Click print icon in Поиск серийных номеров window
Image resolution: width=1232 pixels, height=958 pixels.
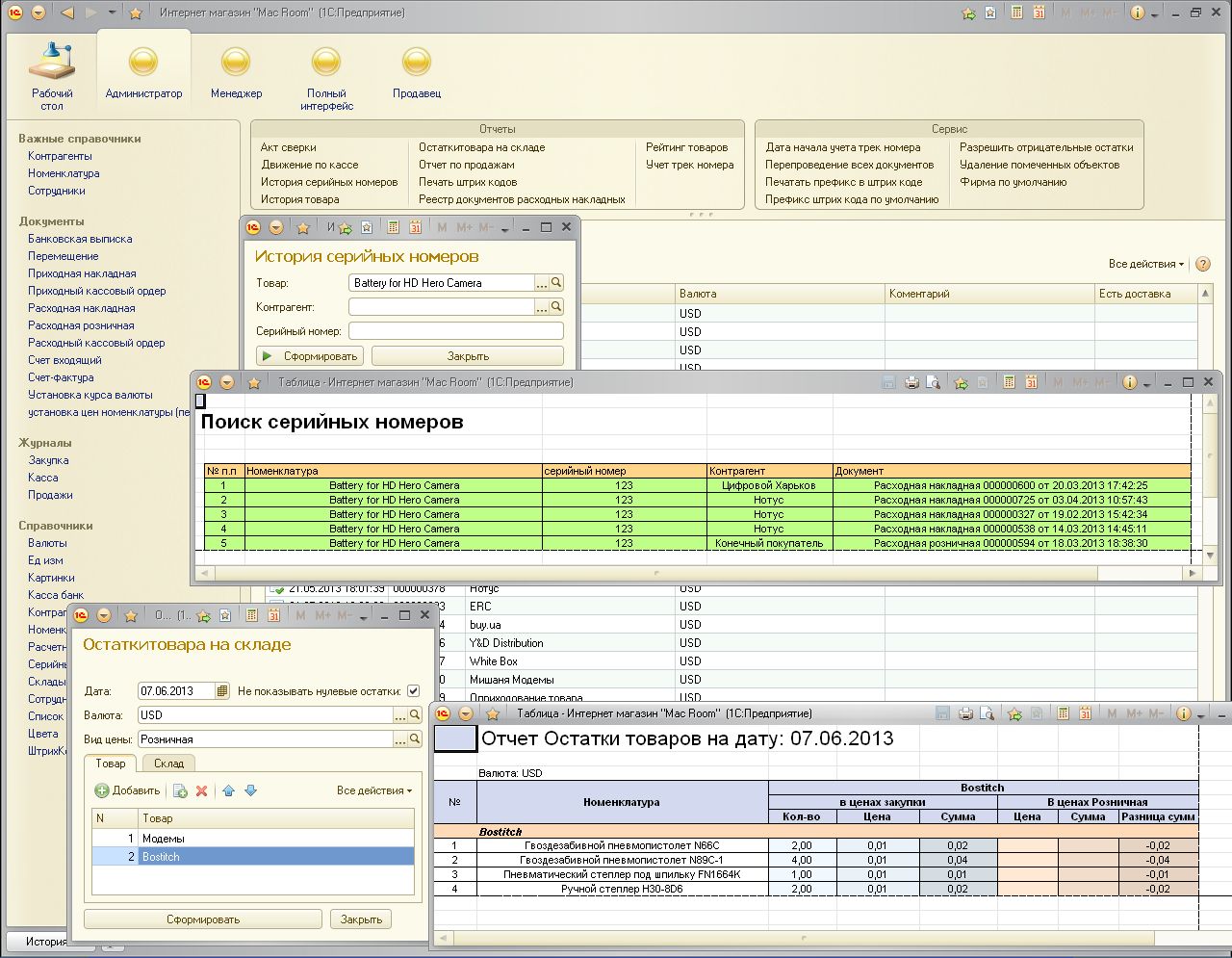(911, 382)
